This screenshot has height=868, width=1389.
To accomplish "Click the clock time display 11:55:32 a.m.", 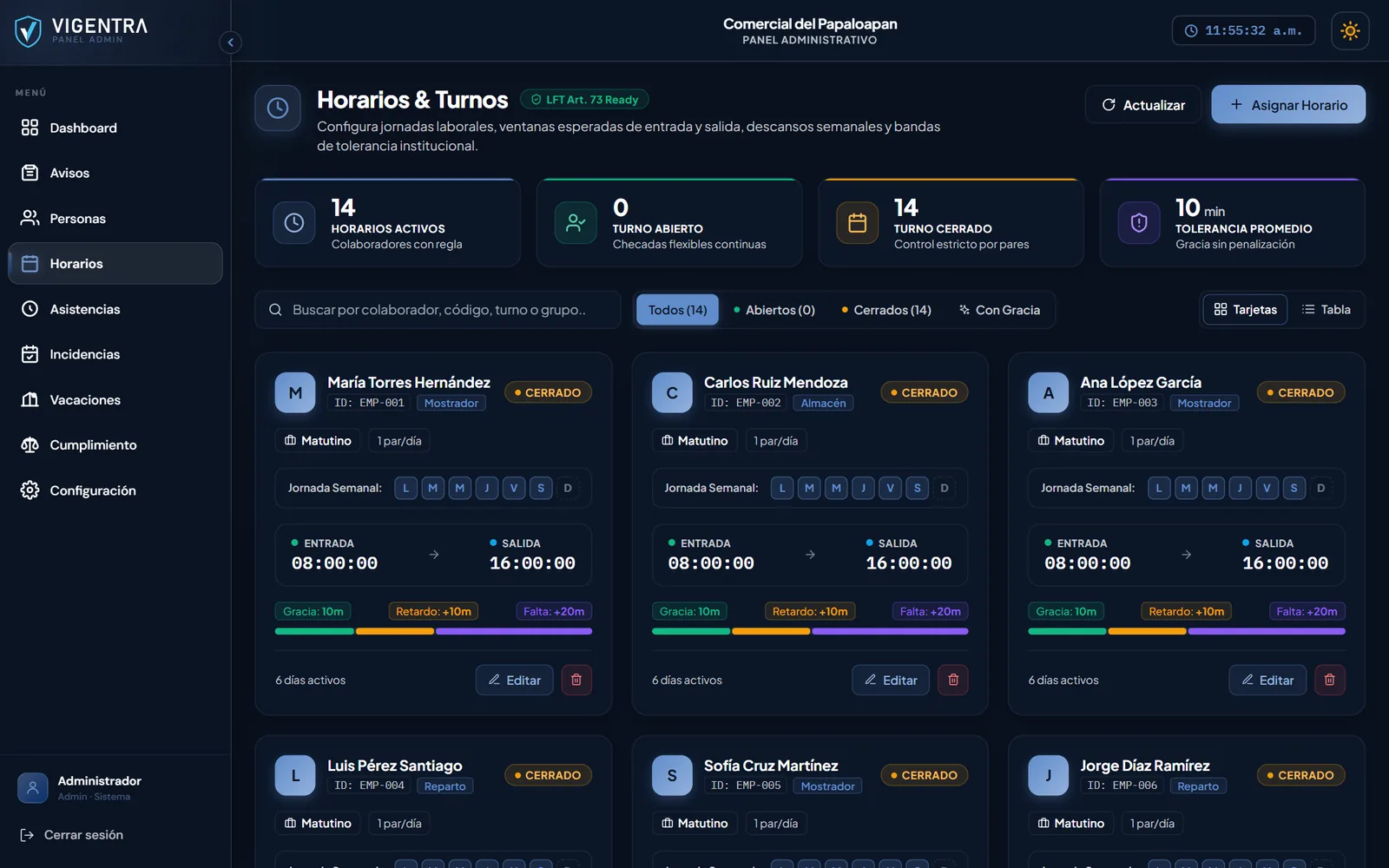I will pyautogui.click(x=1243, y=30).
